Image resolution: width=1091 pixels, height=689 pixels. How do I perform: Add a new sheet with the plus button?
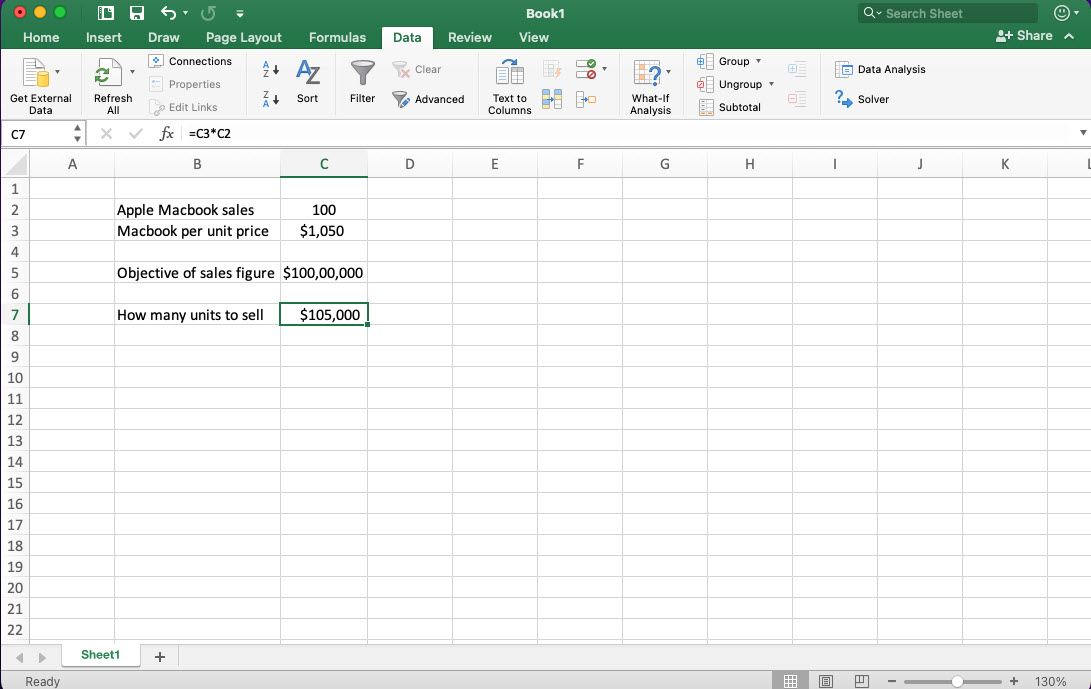click(159, 656)
